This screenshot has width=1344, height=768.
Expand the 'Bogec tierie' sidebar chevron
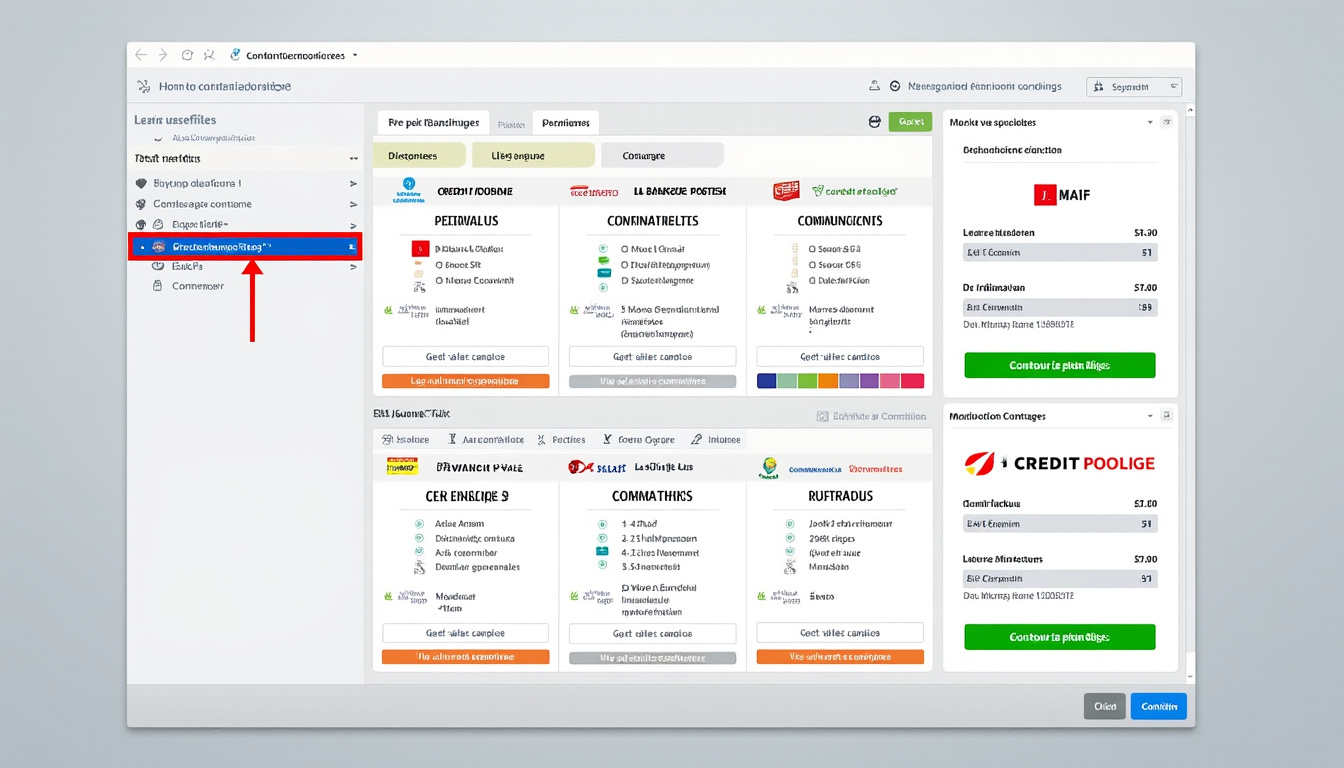click(353, 225)
